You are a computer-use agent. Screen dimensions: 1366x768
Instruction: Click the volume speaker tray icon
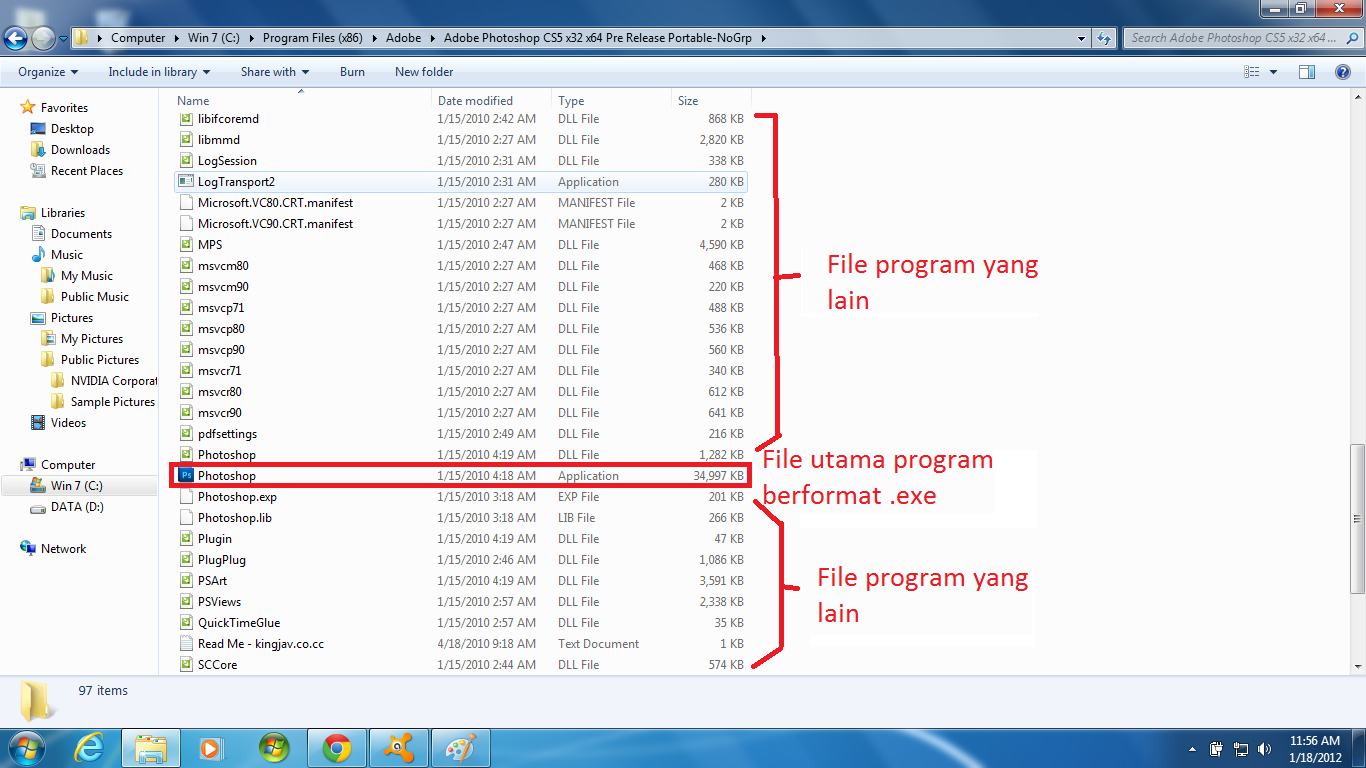click(x=1265, y=748)
